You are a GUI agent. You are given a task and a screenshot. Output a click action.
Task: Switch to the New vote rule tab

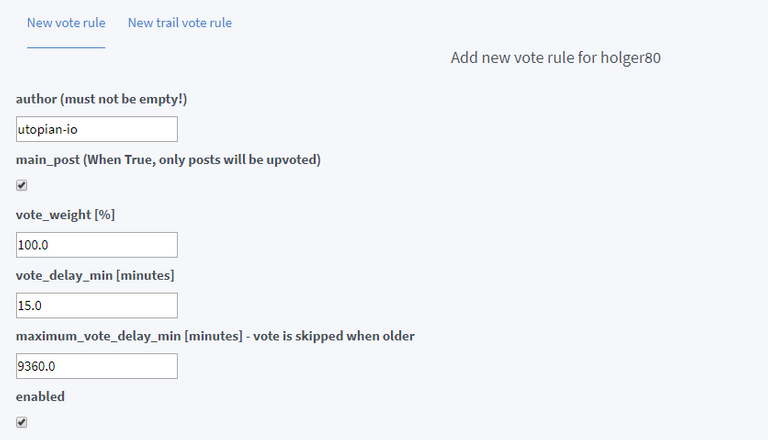tap(66, 23)
